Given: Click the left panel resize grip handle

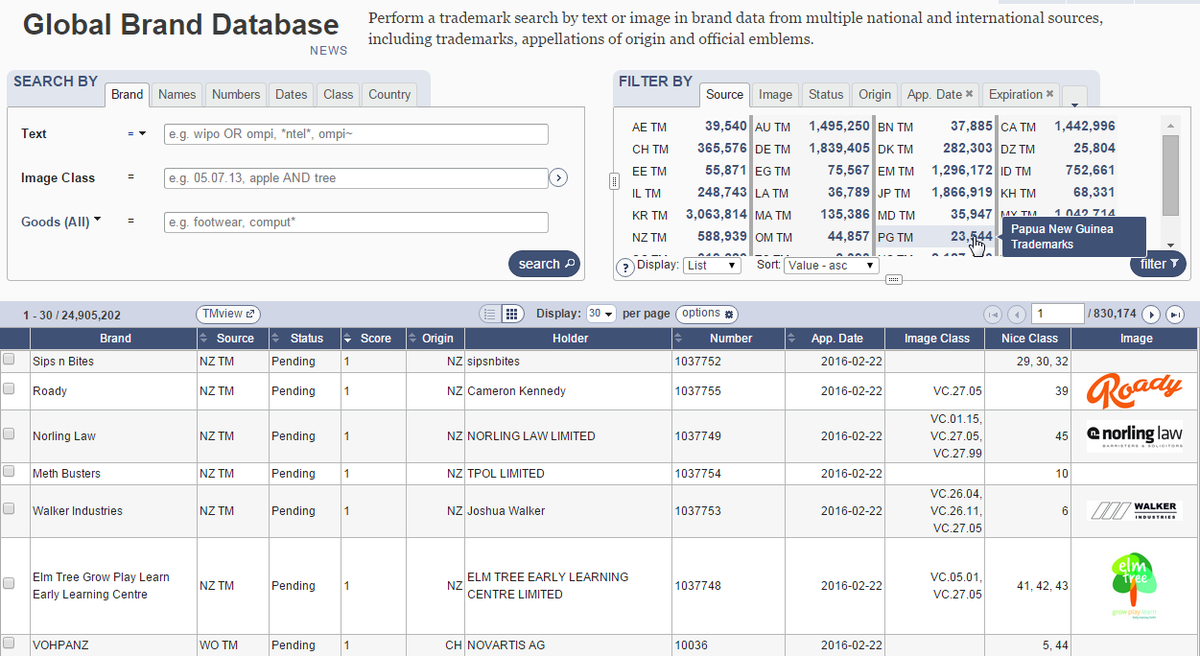Looking at the screenshot, I should pos(615,181).
